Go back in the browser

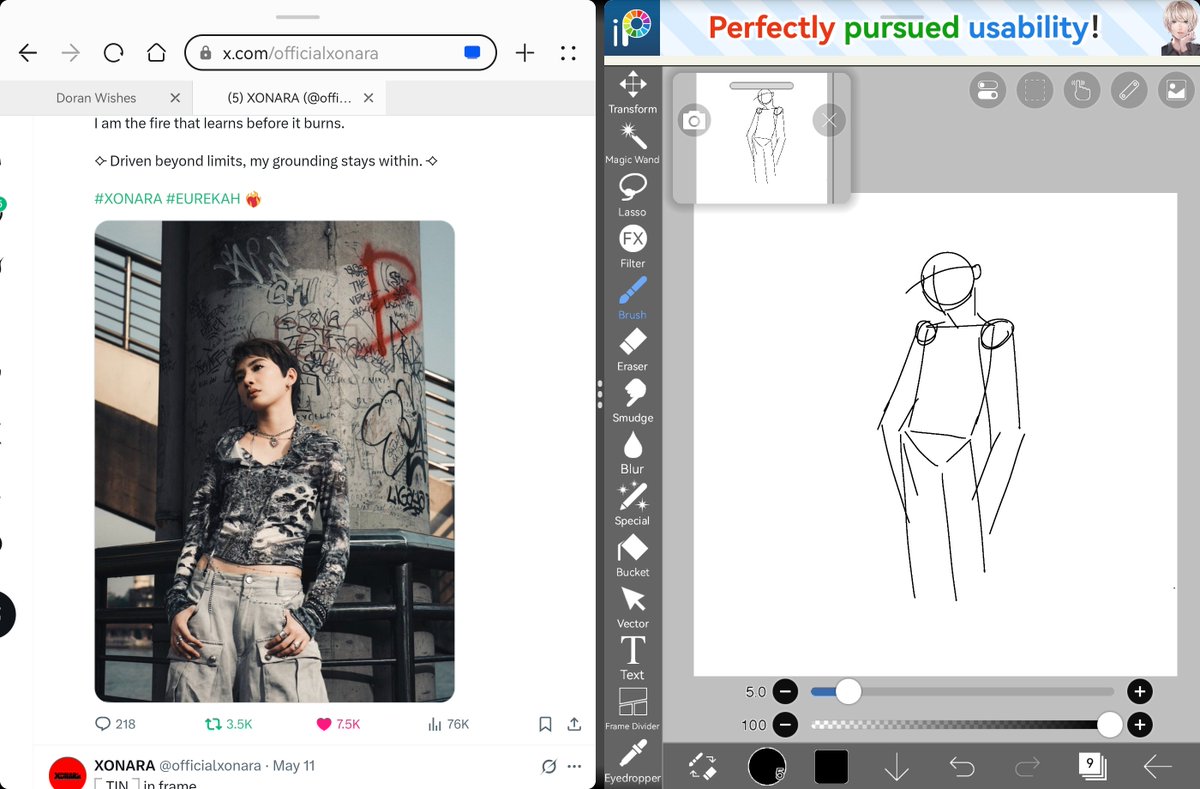(28, 53)
